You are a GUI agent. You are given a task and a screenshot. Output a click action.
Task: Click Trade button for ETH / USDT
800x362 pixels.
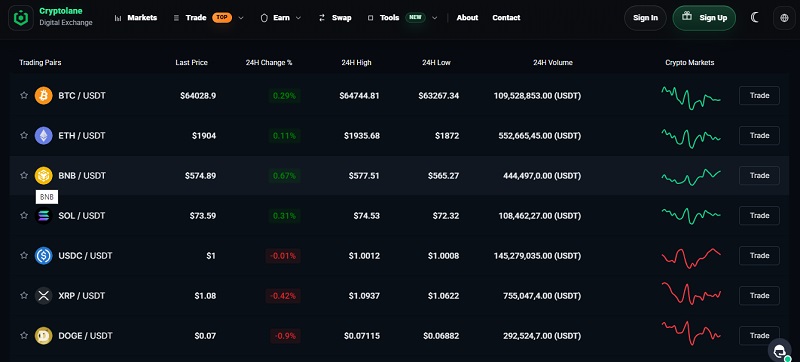click(759, 136)
